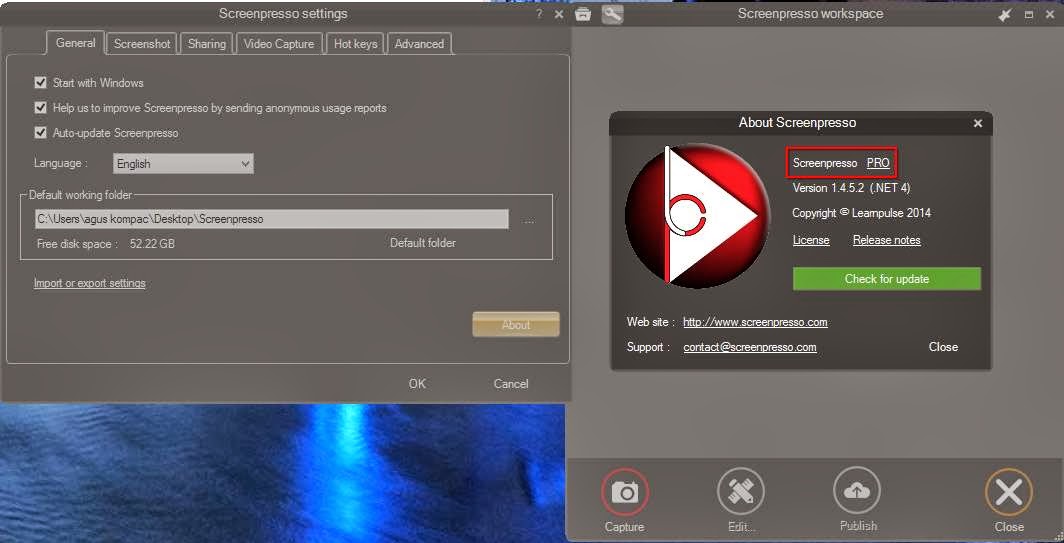Image resolution: width=1064 pixels, height=543 pixels.
Task: Expand the Language dropdown showing English
Action: click(183, 164)
